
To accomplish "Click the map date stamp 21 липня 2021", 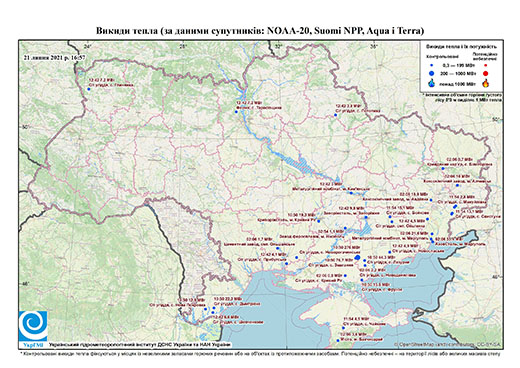I will 54,57.
